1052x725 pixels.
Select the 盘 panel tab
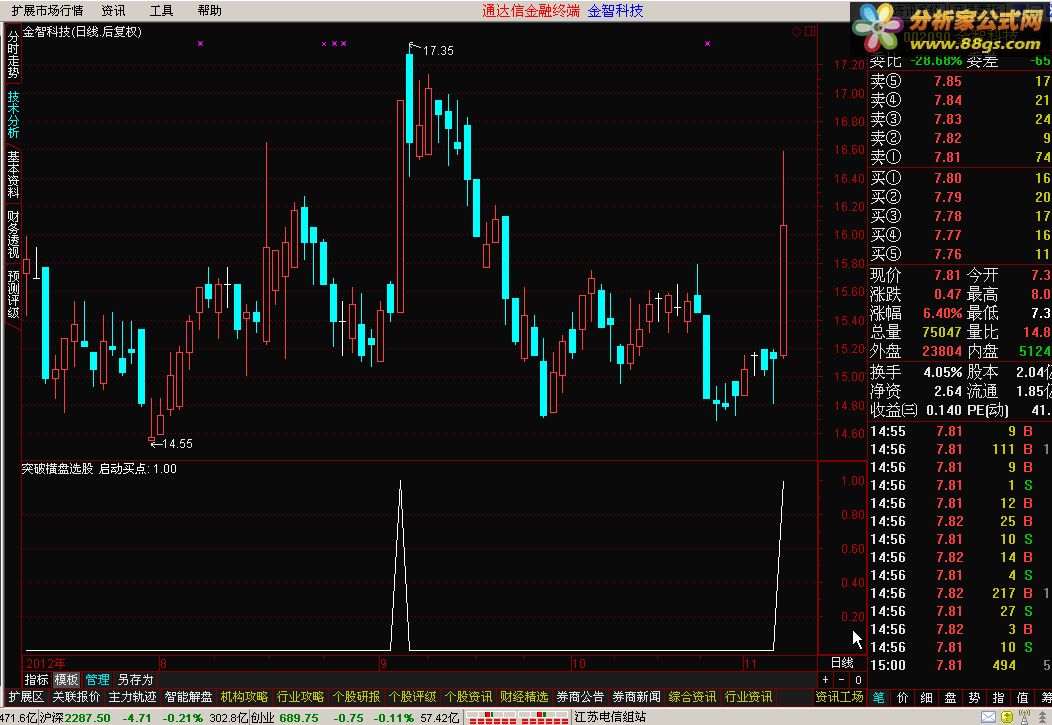point(951,698)
